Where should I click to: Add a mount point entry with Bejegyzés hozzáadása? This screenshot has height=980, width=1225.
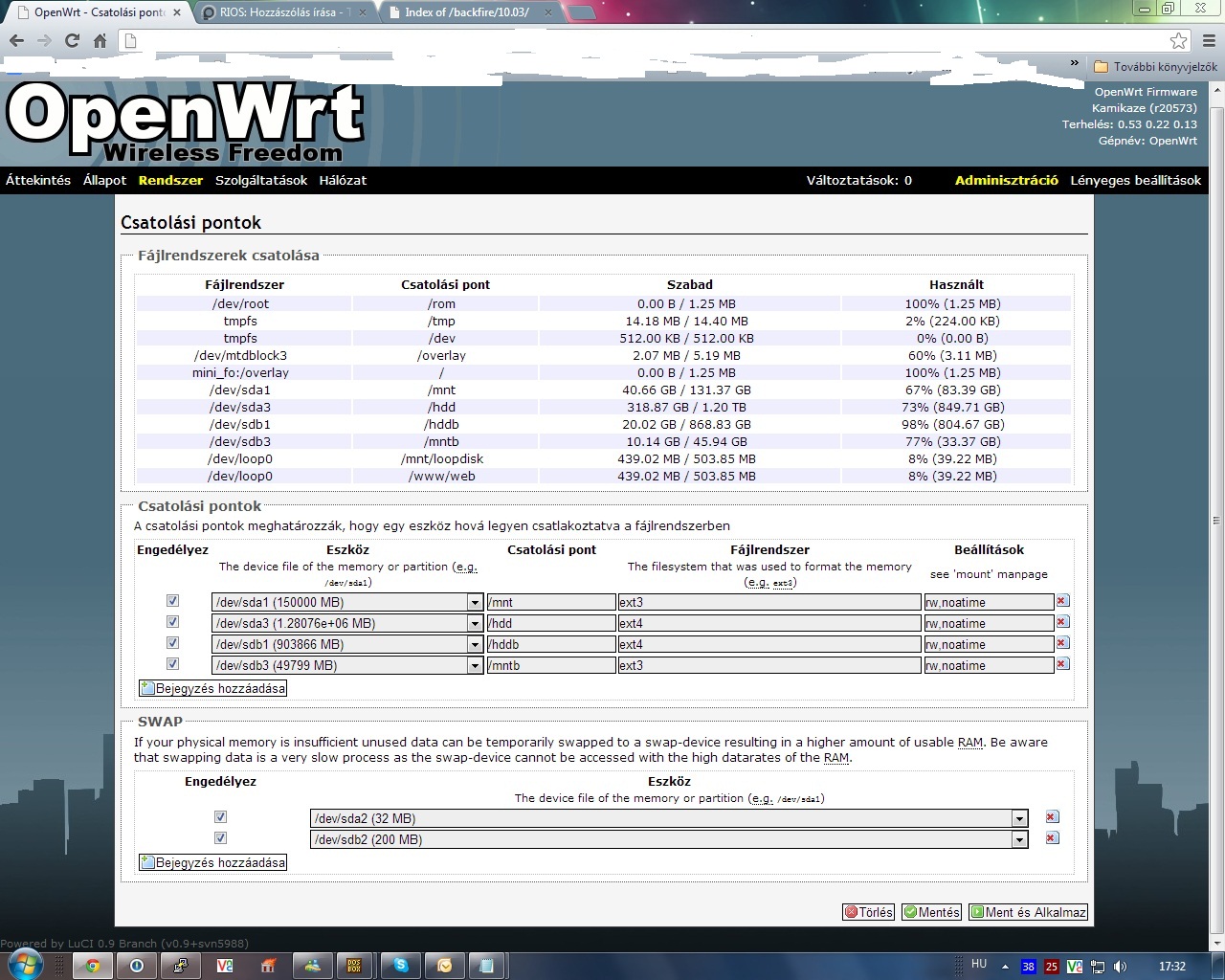pos(212,688)
